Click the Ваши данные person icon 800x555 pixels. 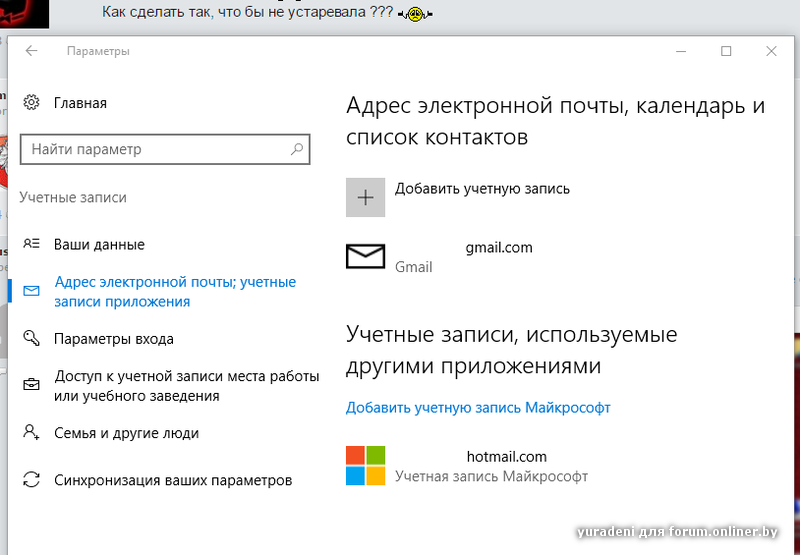coord(31,244)
